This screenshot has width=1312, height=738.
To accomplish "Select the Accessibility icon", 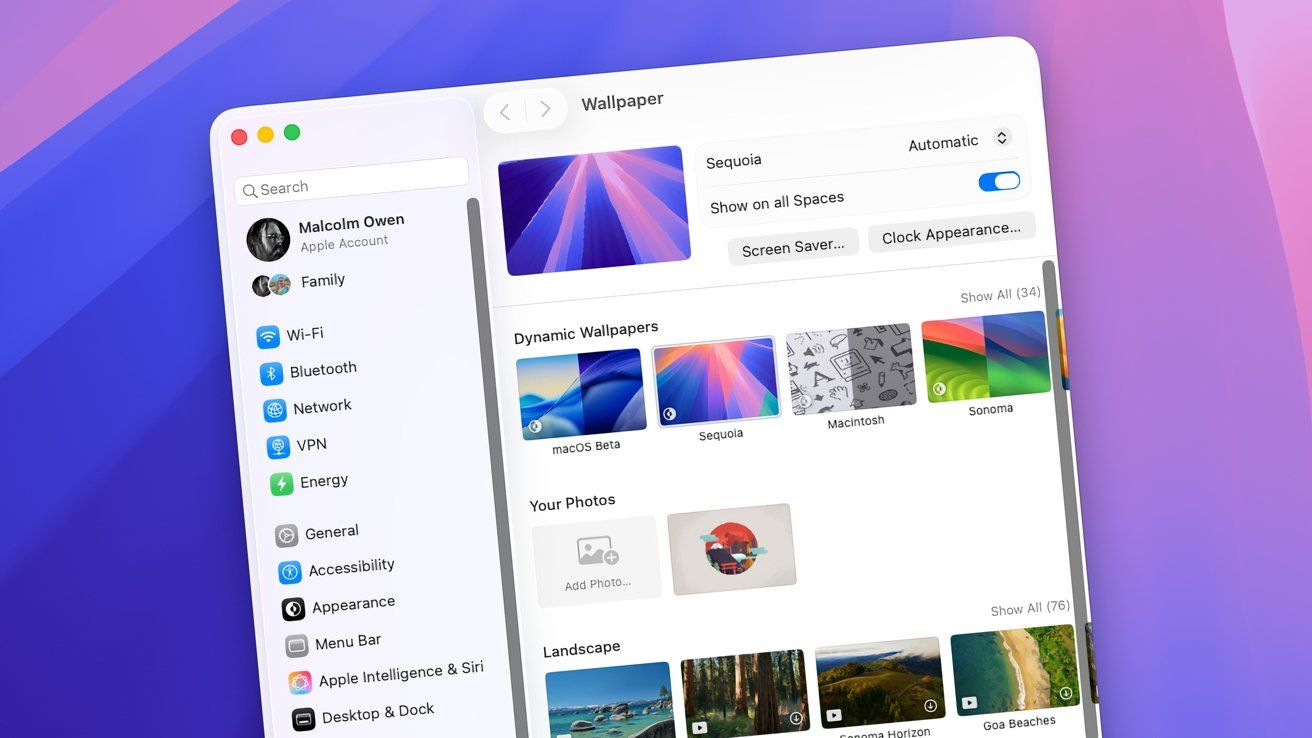I will (290, 572).
